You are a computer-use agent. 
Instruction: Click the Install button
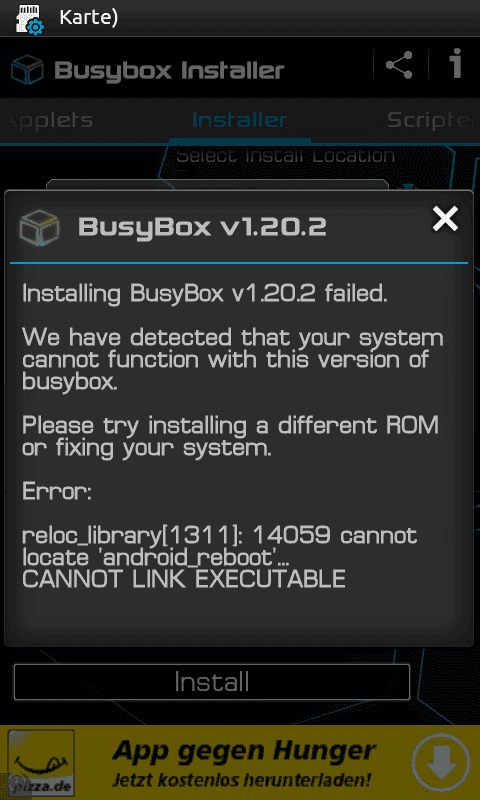click(x=212, y=682)
